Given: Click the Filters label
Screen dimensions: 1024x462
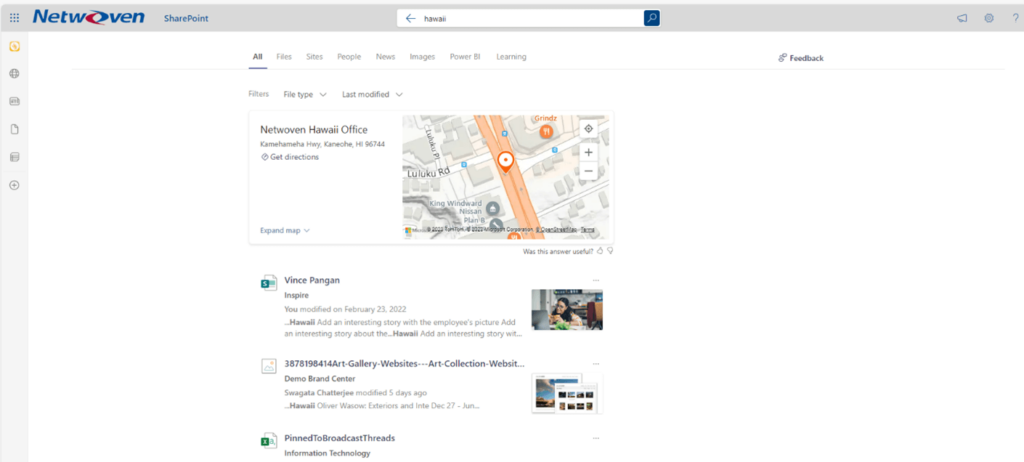Looking at the screenshot, I should 259,94.
